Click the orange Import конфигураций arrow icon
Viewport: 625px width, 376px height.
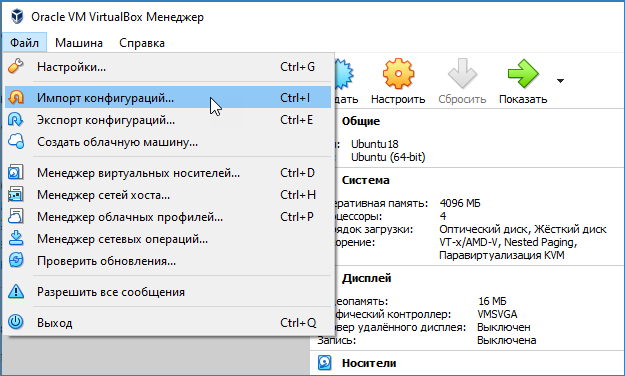click(x=16, y=97)
